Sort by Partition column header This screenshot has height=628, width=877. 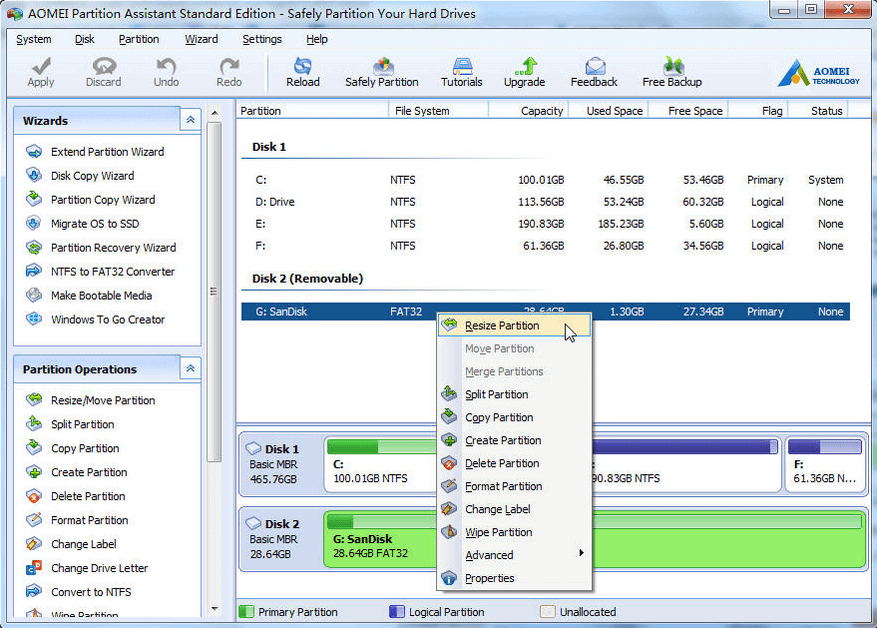point(313,111)
